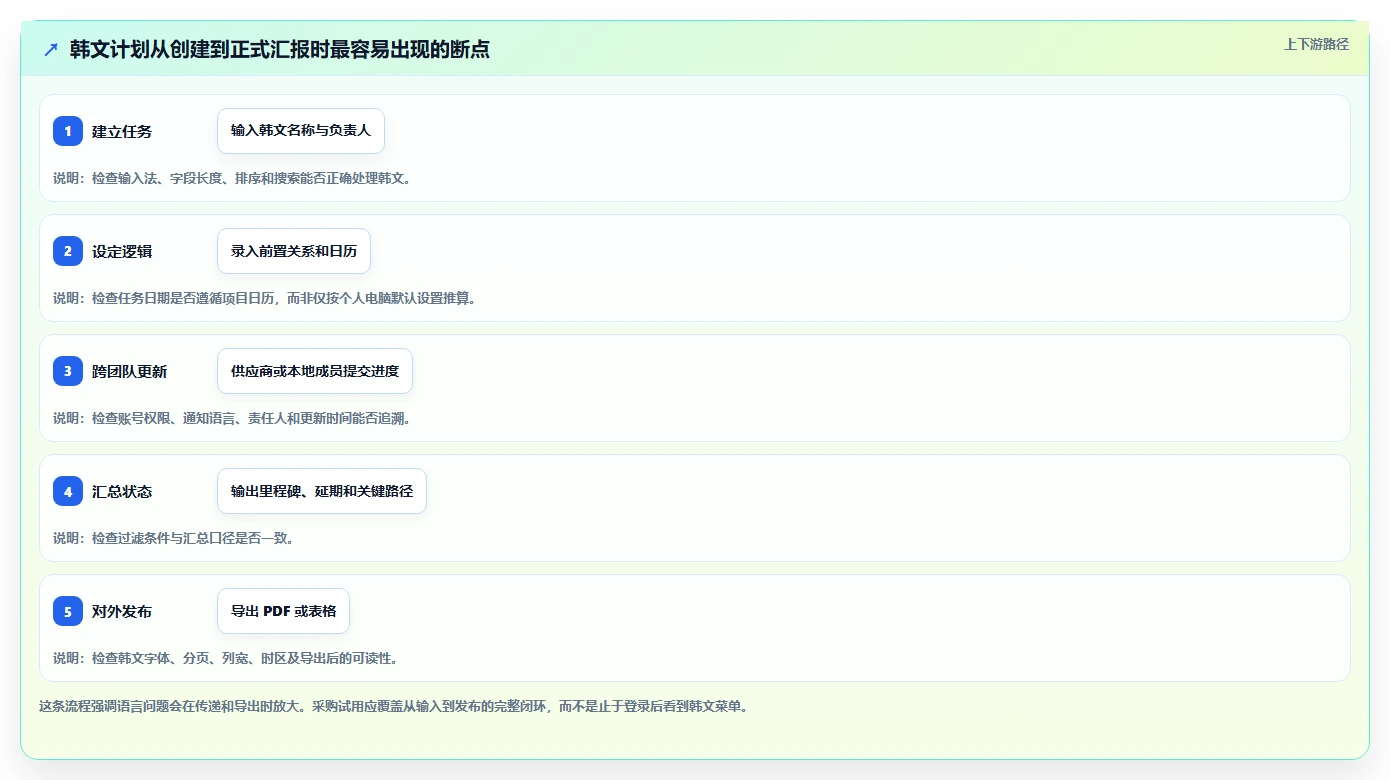Click step number 2 badge for 设定逻辑
1390x780 pixels.
coord(68,251)
